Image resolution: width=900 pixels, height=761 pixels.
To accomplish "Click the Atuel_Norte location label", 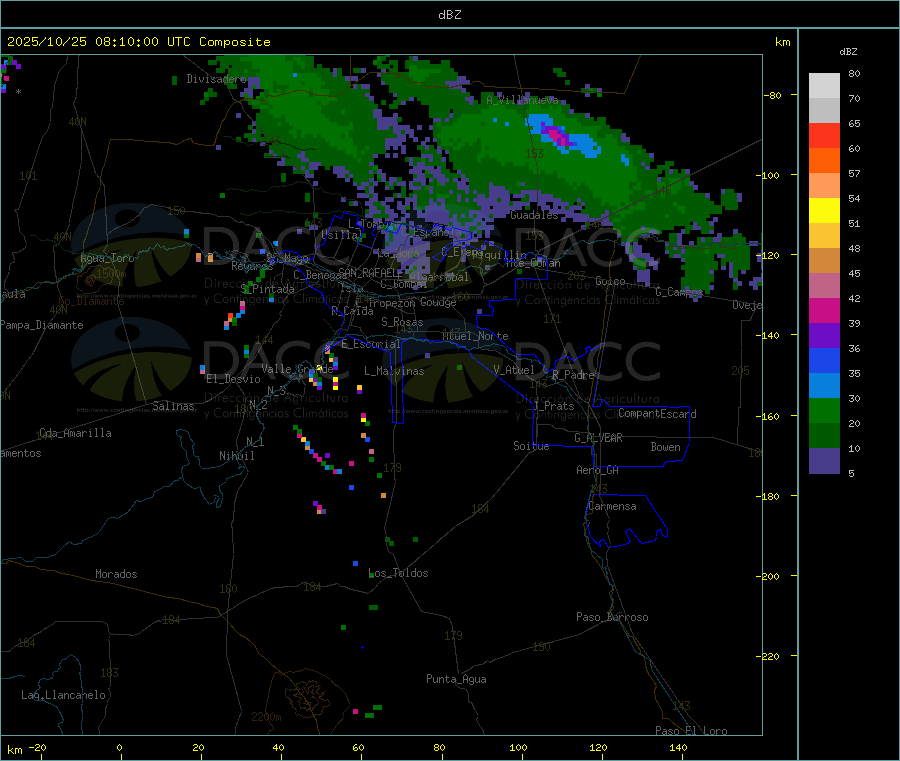I will 475,336.
